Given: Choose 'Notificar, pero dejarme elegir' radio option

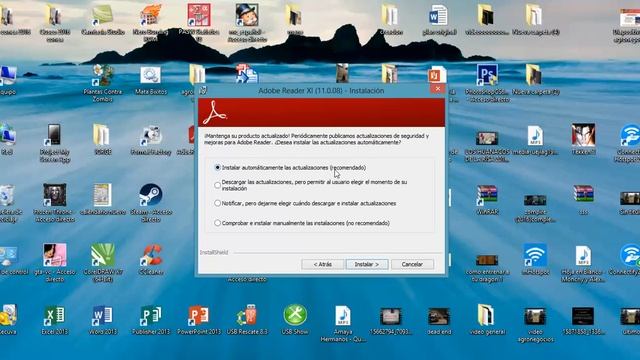Looking at the screenshot, I should click(217, 203).
